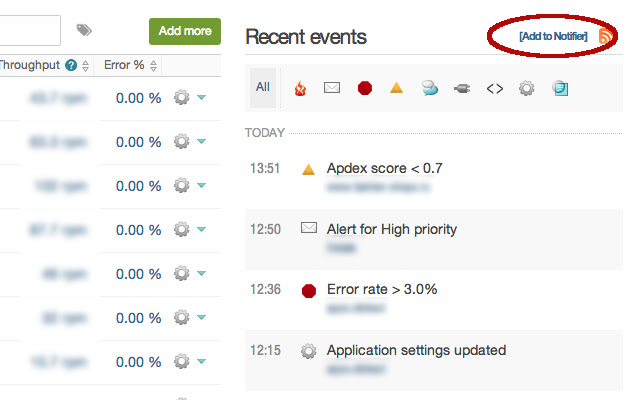Filter events by the angle-brackets deployment icon
Image resolution: width=640 pixels, height=400 pixels.
pos(495,88)
